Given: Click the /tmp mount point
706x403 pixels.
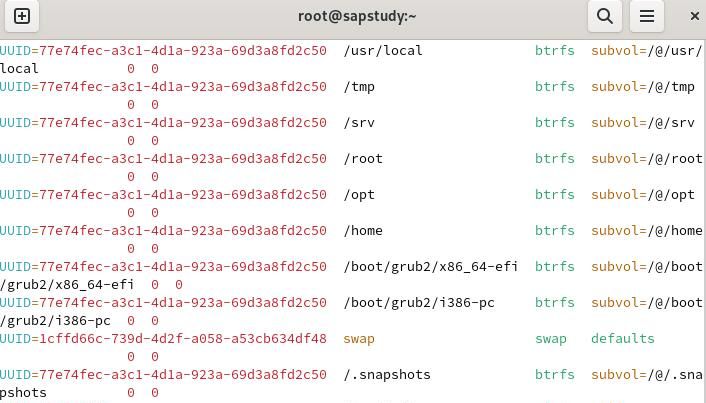Looking at the screenshot, I should [359, 87].
